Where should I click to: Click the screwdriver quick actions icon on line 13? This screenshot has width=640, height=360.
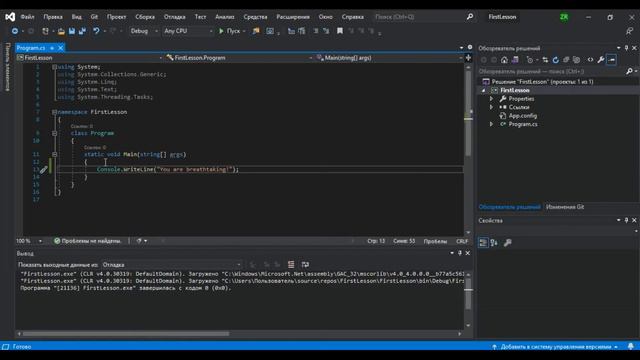(x=44, y=170)
